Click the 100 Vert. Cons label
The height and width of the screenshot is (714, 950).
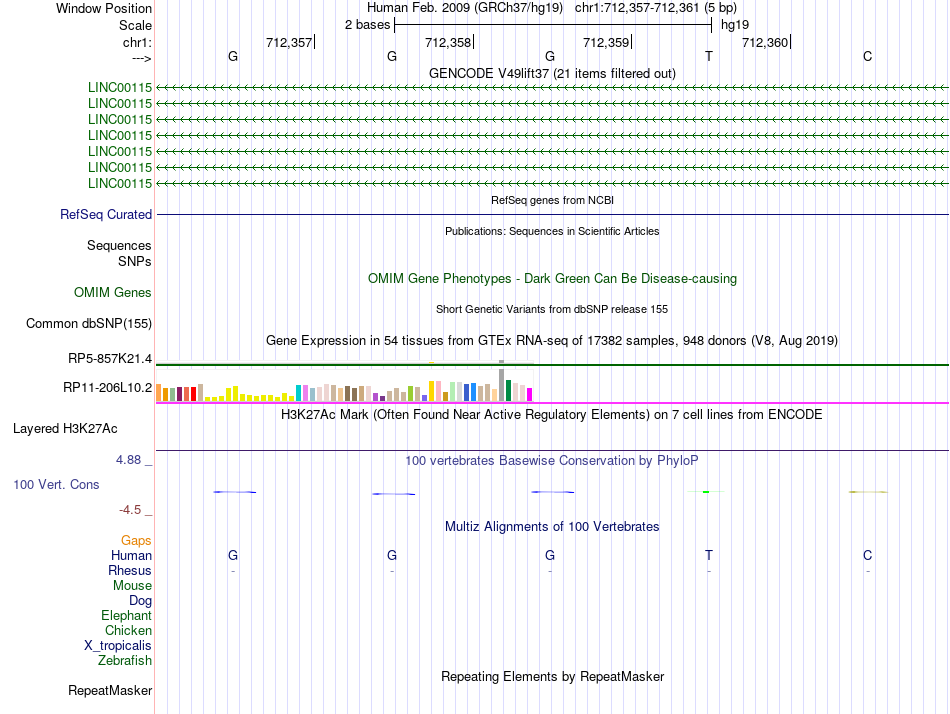point(56,484)
